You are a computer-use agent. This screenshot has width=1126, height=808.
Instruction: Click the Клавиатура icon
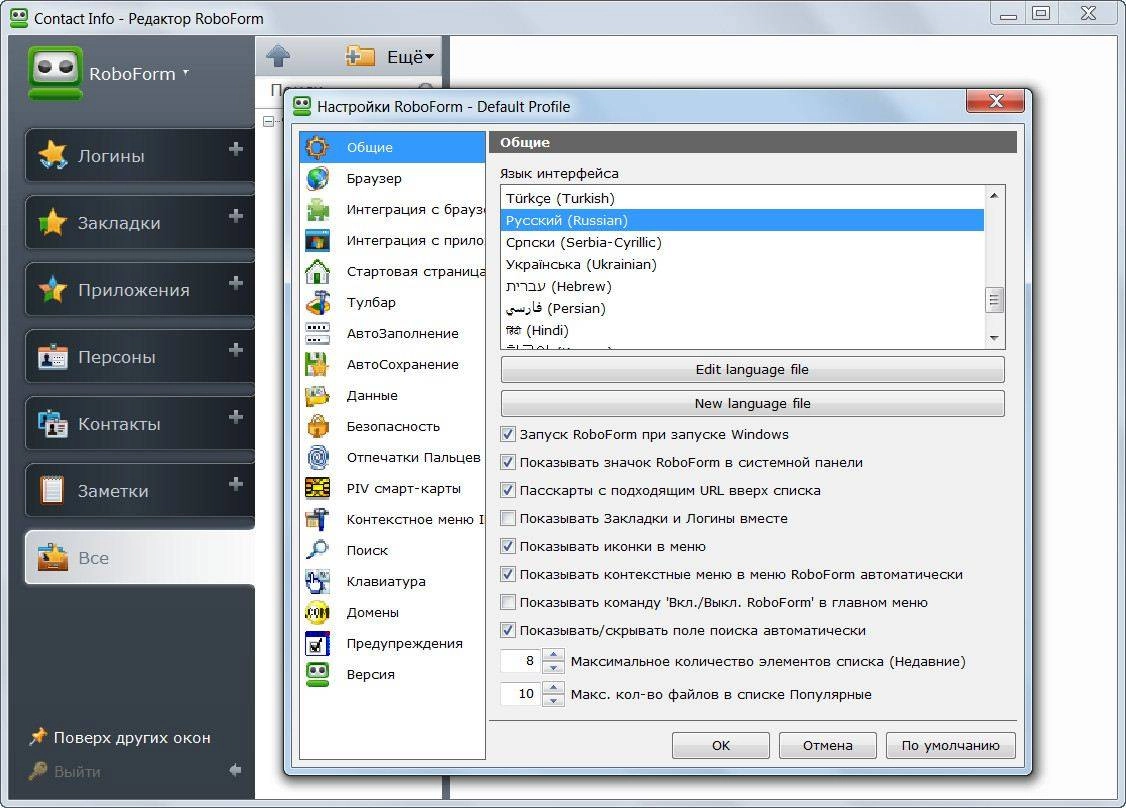tap(317, 581)
